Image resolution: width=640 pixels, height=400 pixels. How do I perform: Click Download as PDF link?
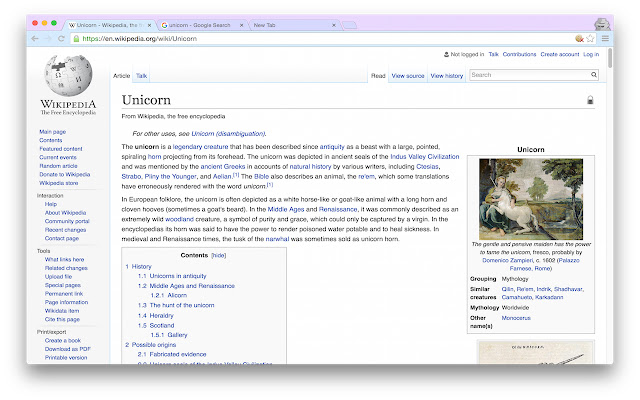(68, 349)
